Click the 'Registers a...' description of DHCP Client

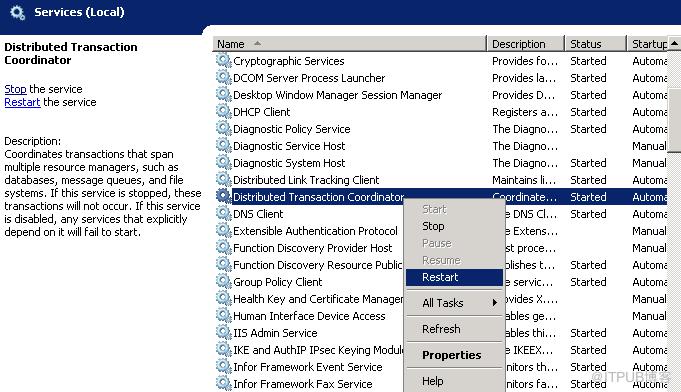click(x=525, y=112)
